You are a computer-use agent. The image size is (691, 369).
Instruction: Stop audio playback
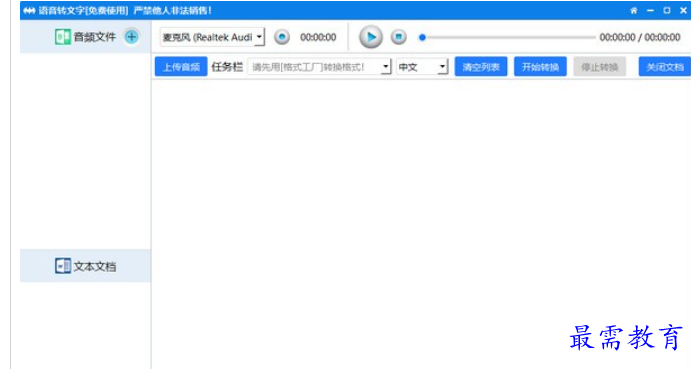click(399, 37)
